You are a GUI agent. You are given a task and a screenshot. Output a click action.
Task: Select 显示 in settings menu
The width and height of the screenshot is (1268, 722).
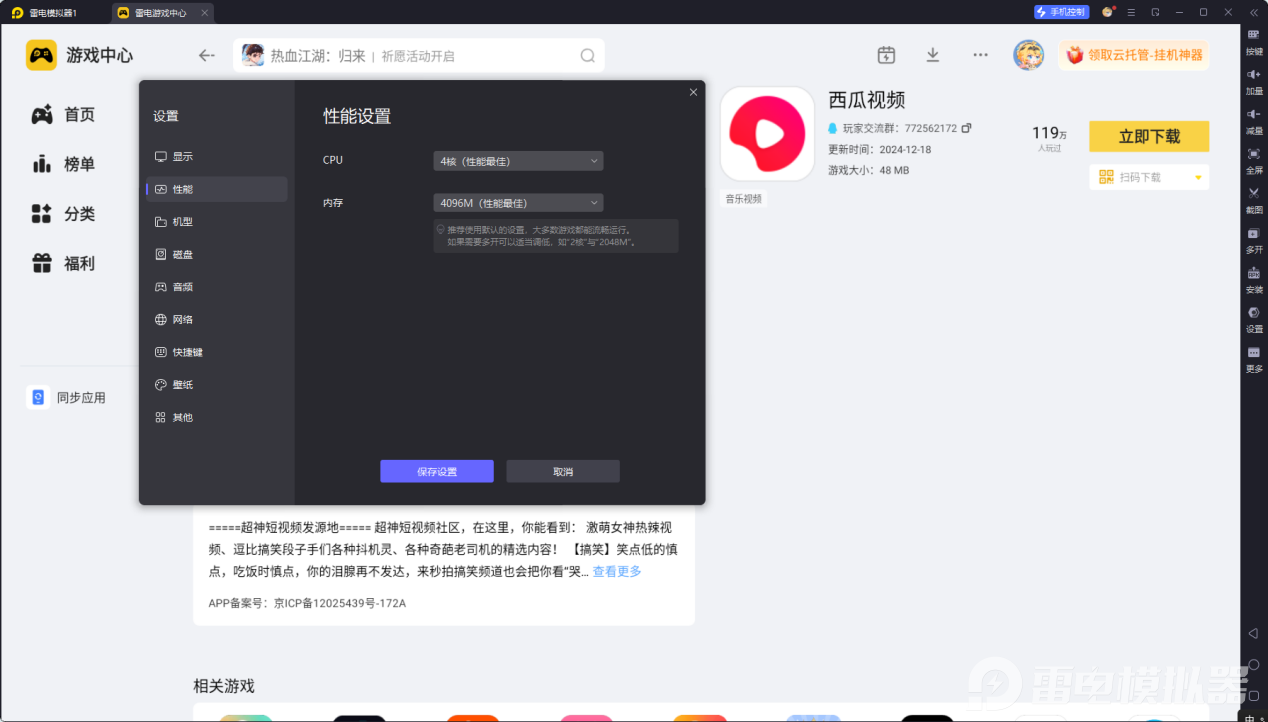(x=217, y=157)
